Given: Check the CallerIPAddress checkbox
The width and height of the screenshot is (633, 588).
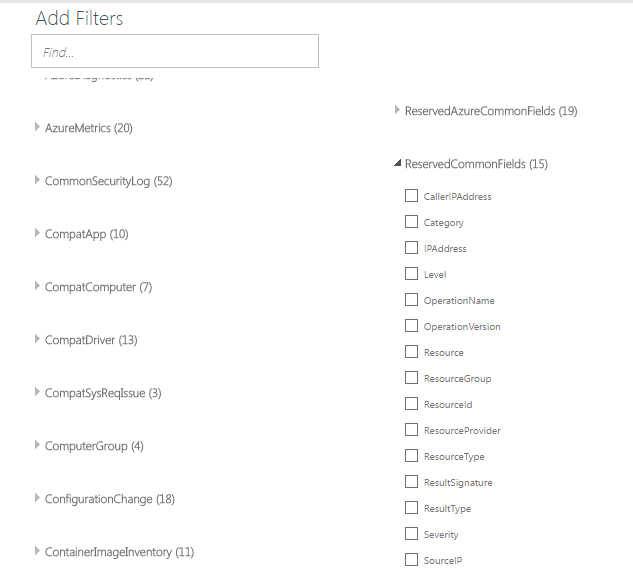Looking at the screenshot, I should coord(412,196).
